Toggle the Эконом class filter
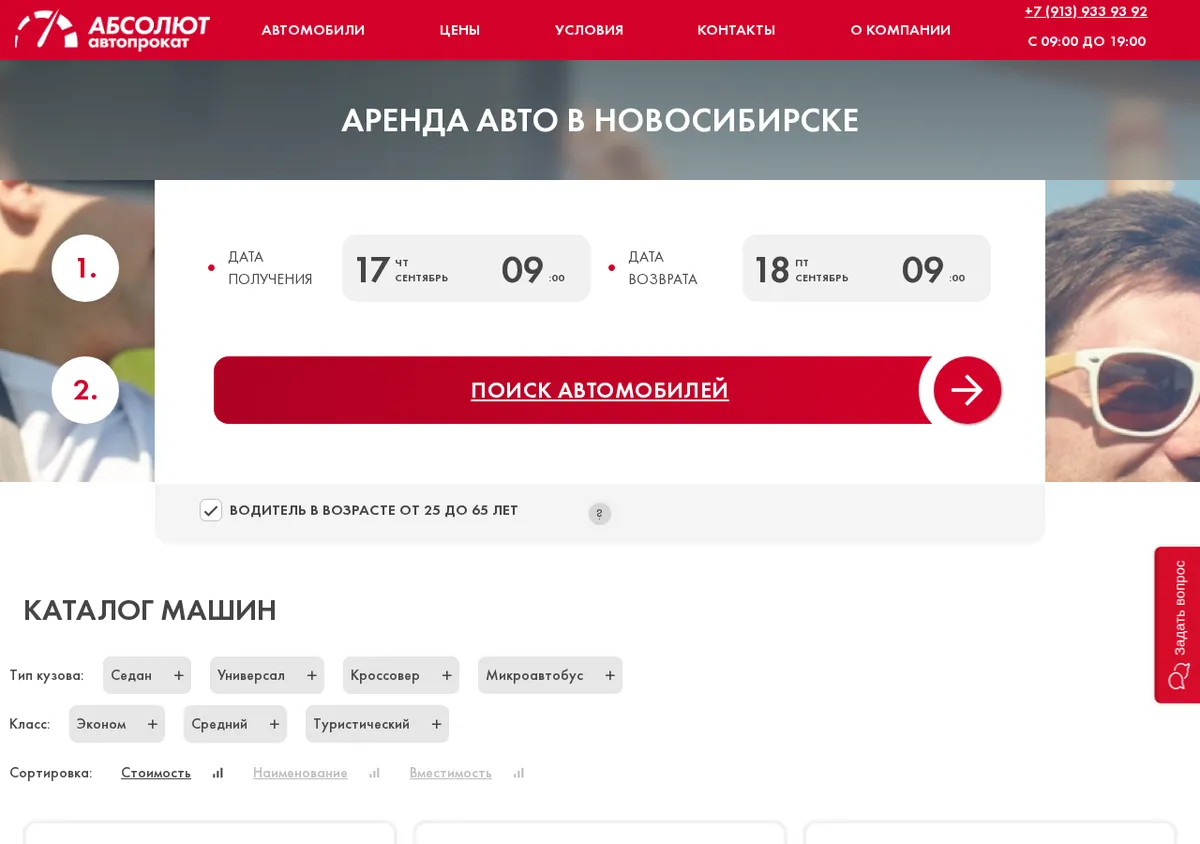 pyautogui.click(x=117, y=724)
